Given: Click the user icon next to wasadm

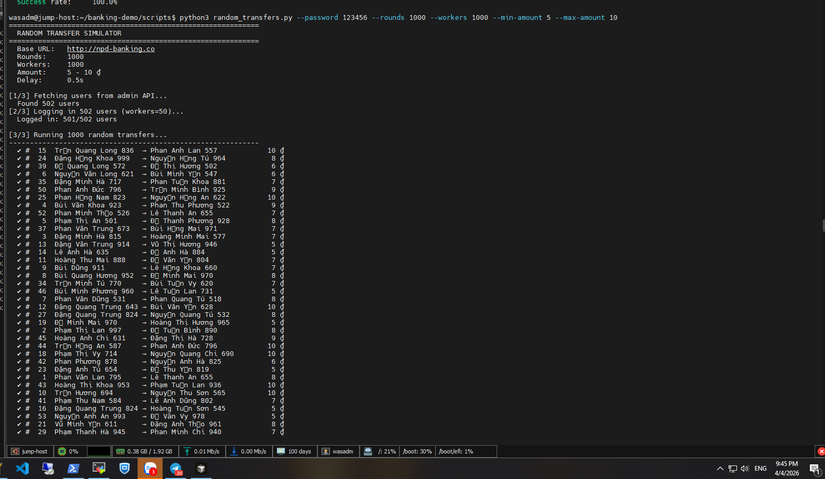Looking at the screenshot, I should pyautogui.click(x=326, y=451).
